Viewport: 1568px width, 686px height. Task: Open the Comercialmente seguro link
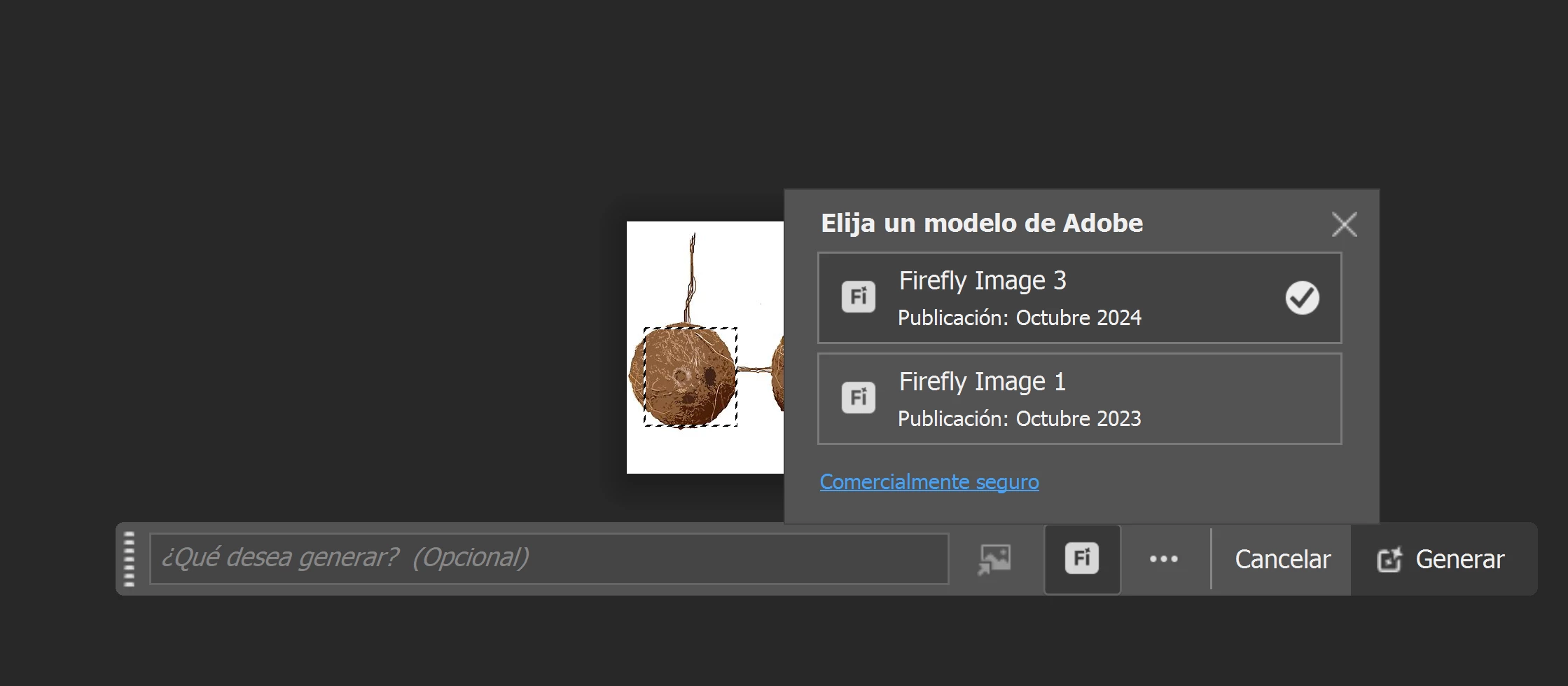tap(929, 481)
